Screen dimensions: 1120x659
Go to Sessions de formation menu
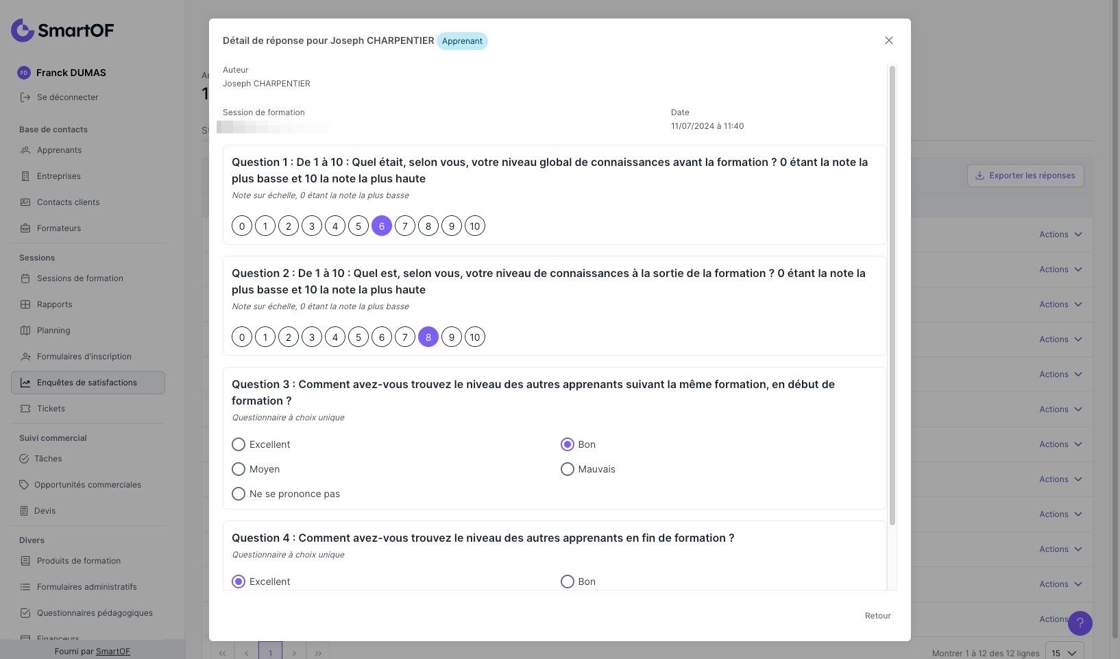point(80,278)
